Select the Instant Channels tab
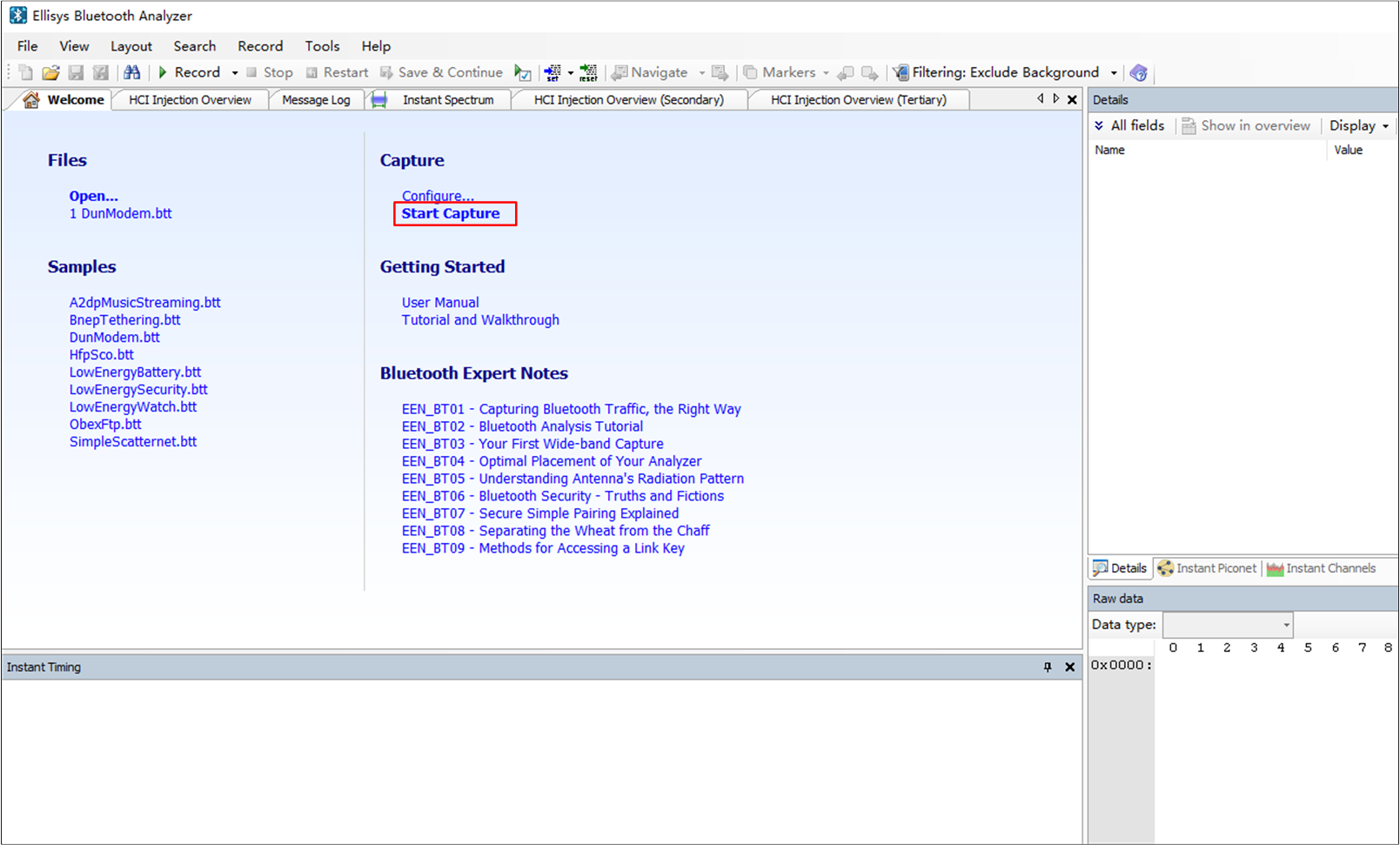This screenshot has width=1400, height=845. click(x=1322, y=568)
